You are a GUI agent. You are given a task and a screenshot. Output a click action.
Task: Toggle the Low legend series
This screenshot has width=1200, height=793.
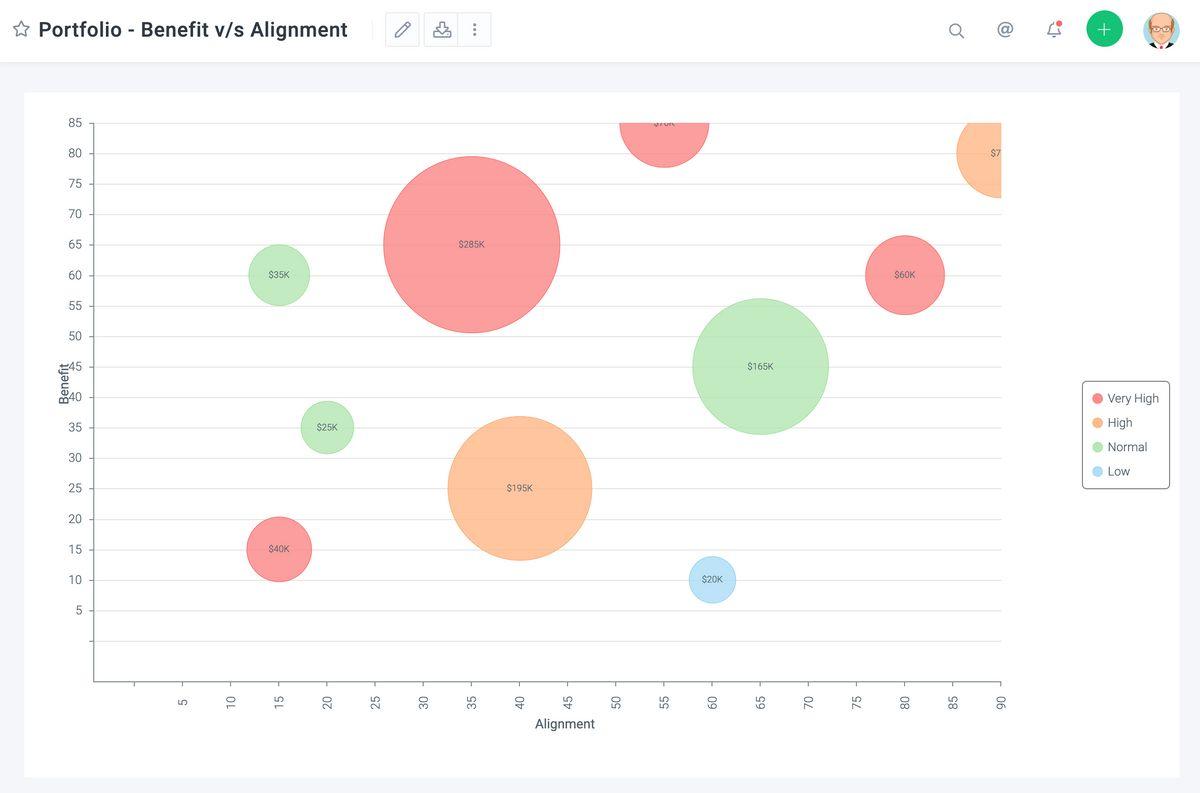pos(1111,471)
